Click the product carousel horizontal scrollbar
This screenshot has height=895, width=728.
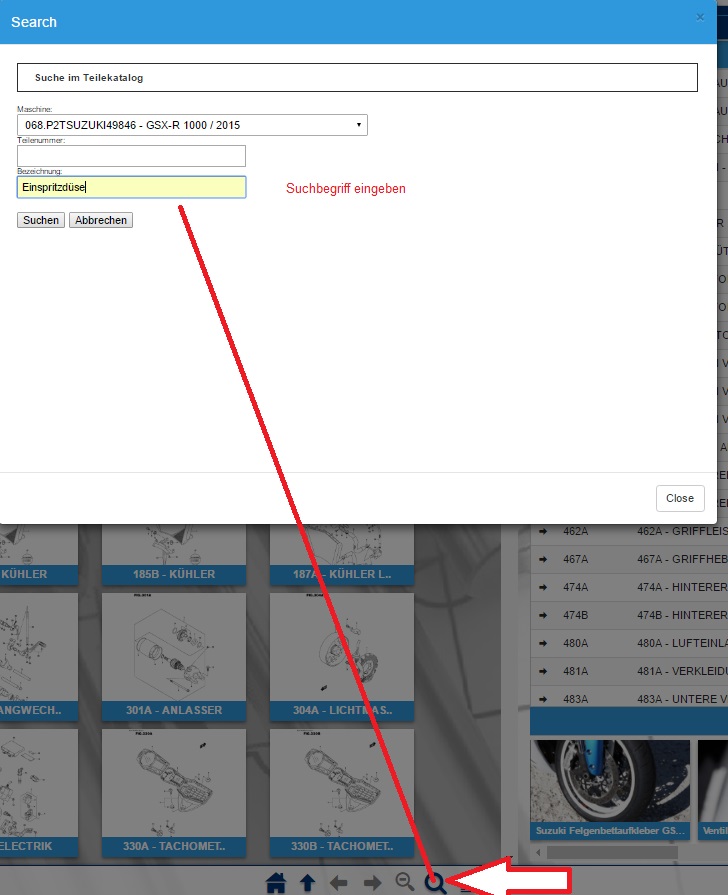tap(612, 852)
